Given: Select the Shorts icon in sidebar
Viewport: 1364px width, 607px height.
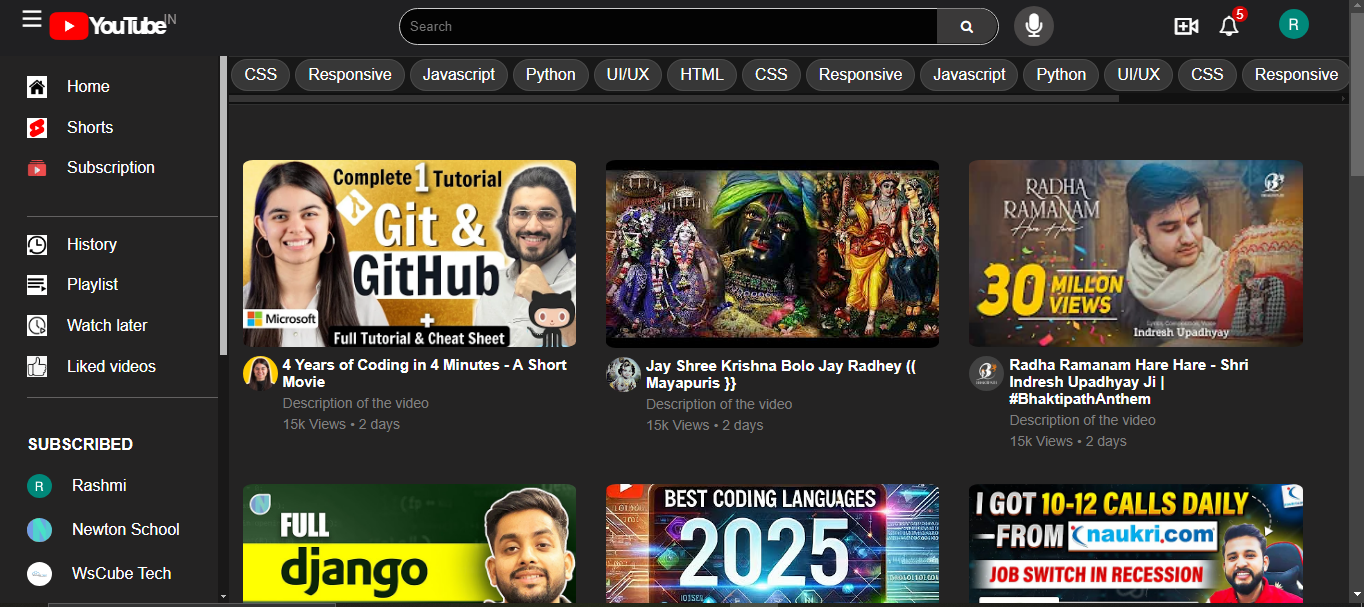Looking at the screenshot, I should click(x=37, y=127).
